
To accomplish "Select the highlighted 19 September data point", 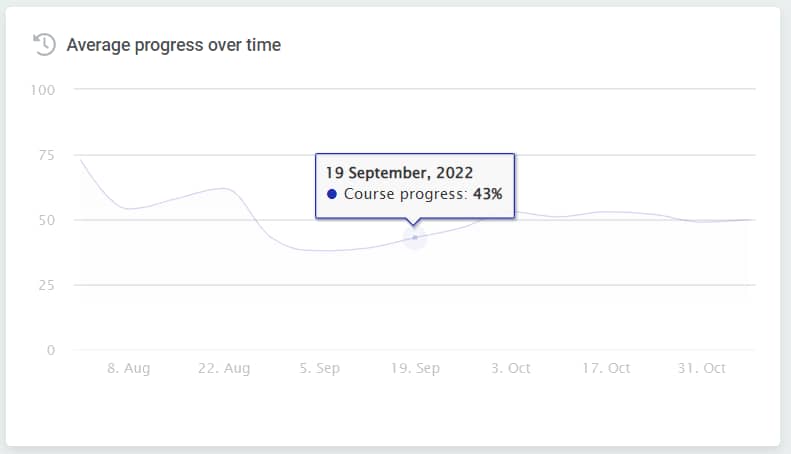I will click(x=415, y=237).
